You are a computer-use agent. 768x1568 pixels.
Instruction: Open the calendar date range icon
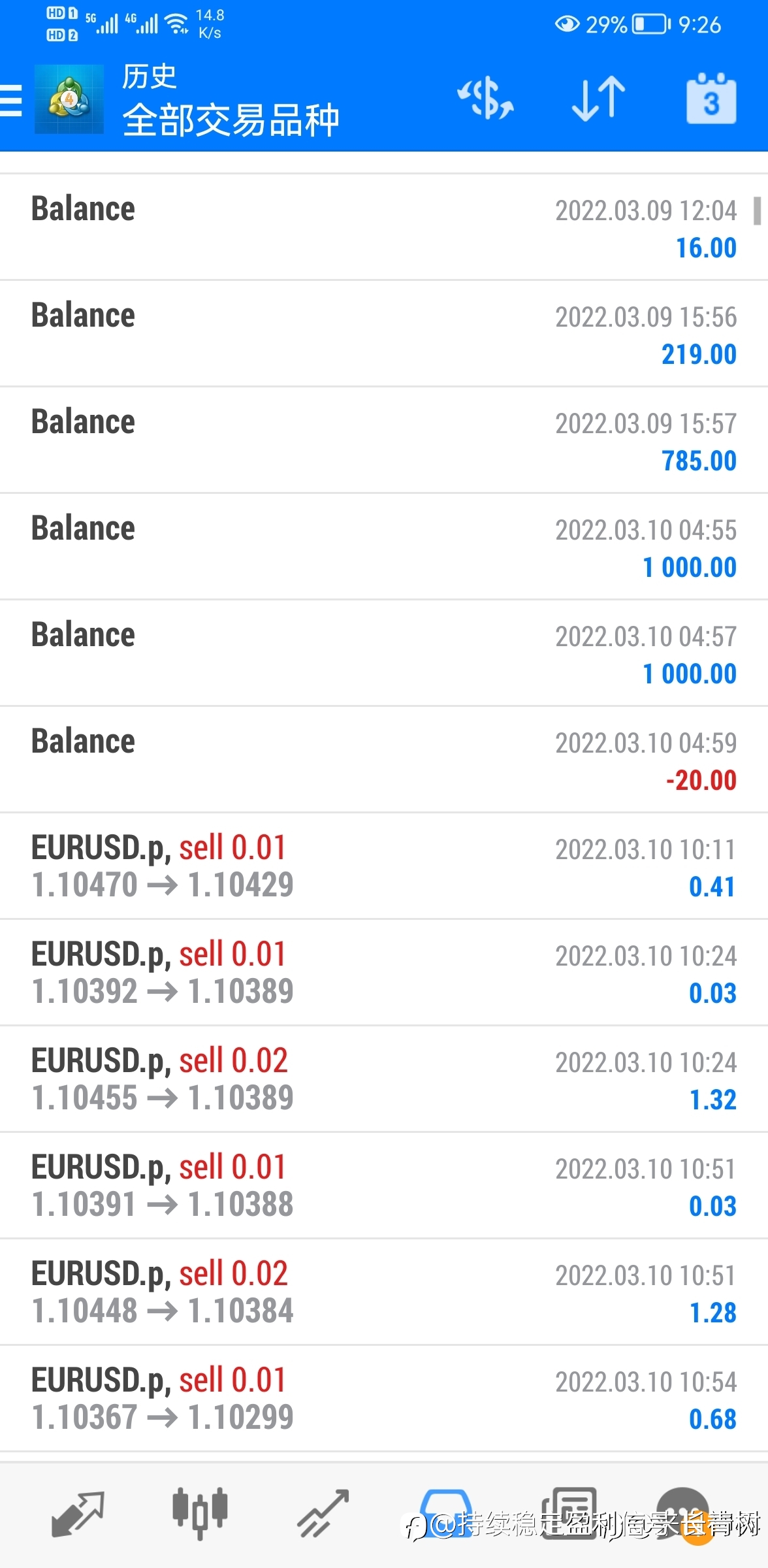tap(711, 99)
